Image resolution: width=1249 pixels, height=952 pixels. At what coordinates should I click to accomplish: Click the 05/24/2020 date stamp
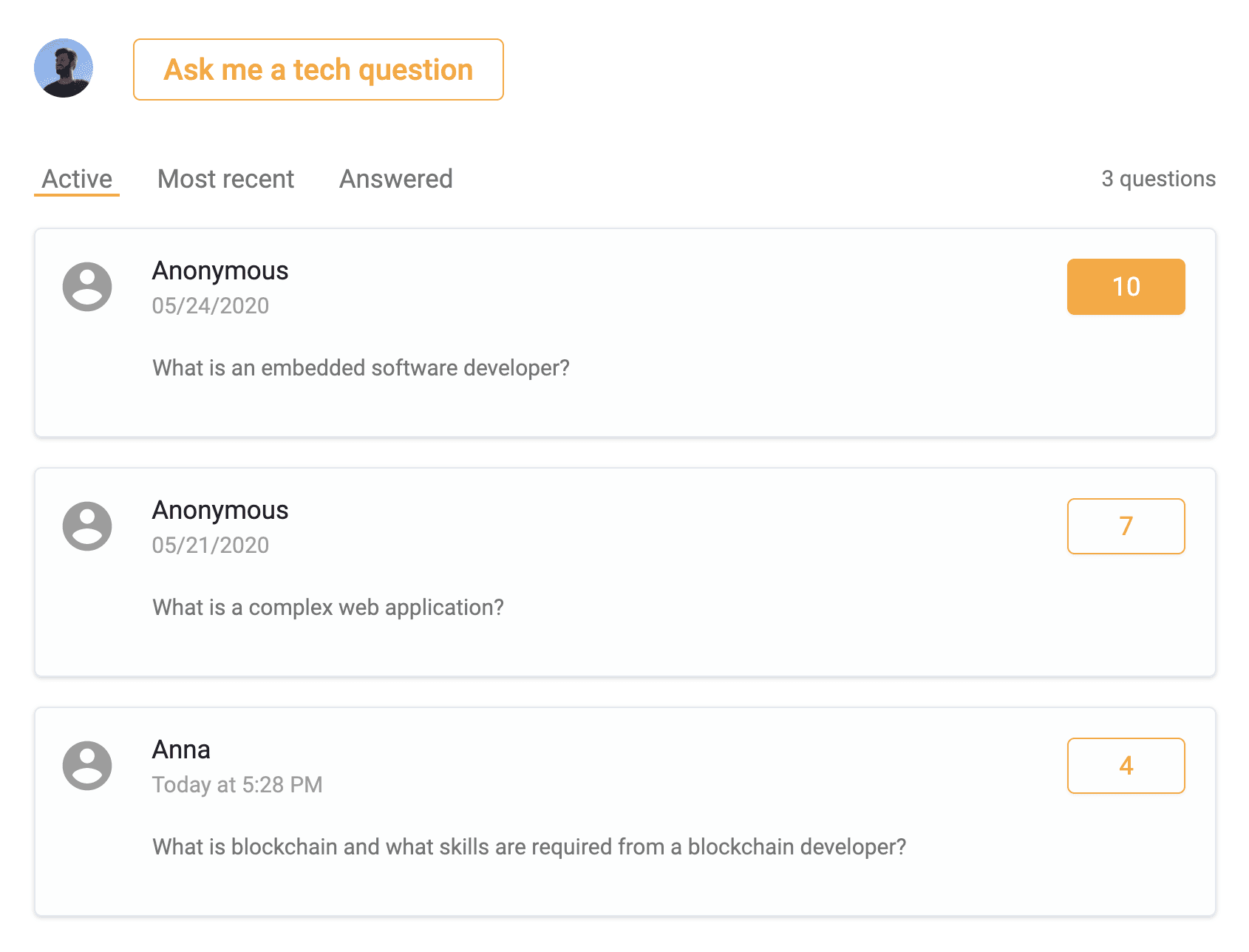(211, 306)
